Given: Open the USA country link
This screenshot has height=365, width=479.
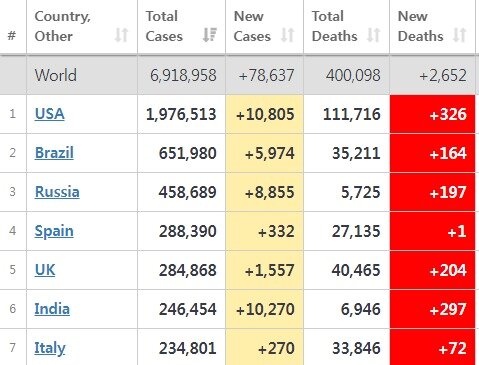Looking at the screenshot, I should click(x=49, y=114).
